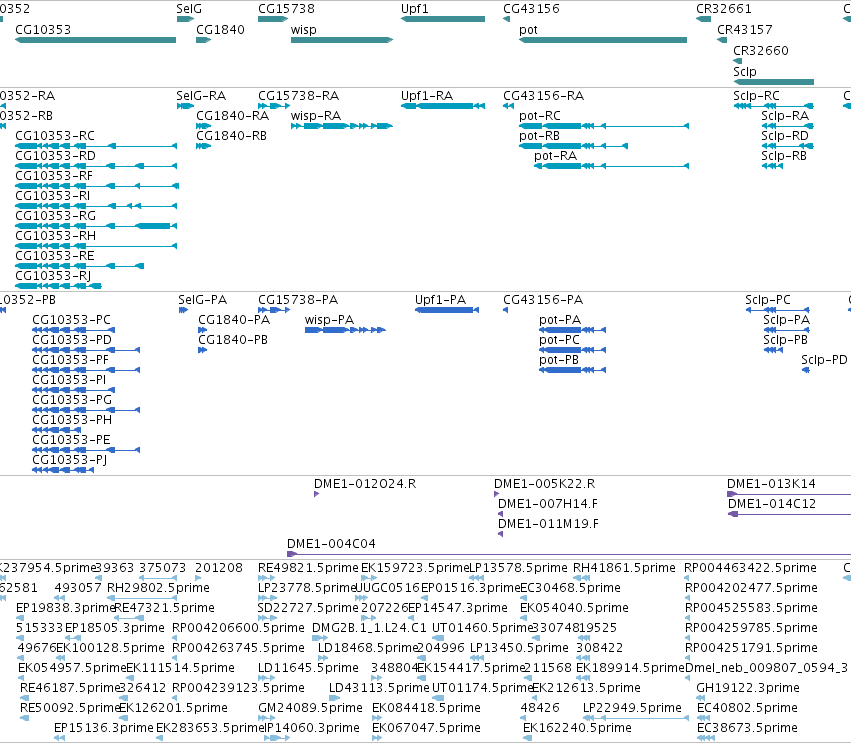This screenshot has width=851, height=743.
Task: Select transcript CG10353-RD
Action: 96,166
